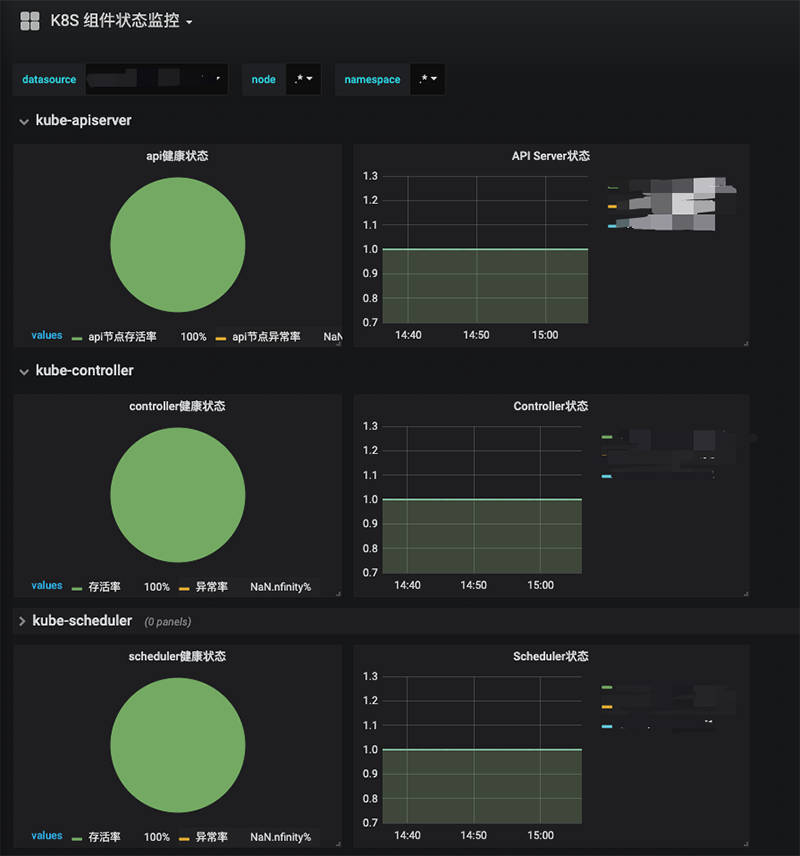The image size is (800, 856).
Task: Click the api节点存活率 green legend swatch
Action: pos(77,338)
